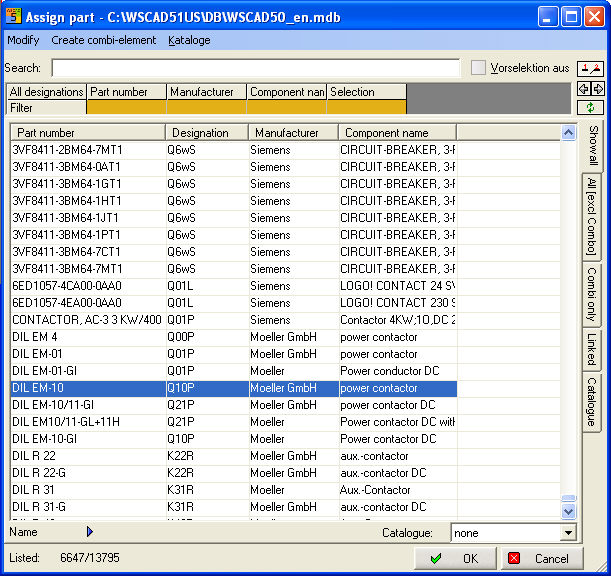Select row DIL R 22 aux.-contactor
This screenshot has height=576, width=611.
(x=234, y=456)
